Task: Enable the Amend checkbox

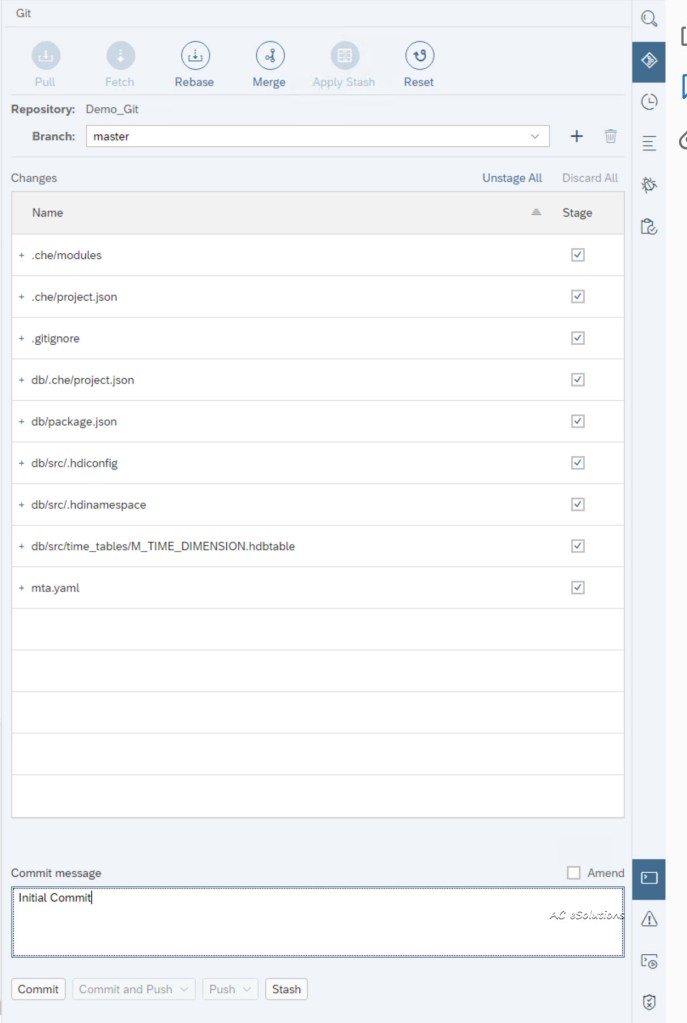Action: (574, 873)
